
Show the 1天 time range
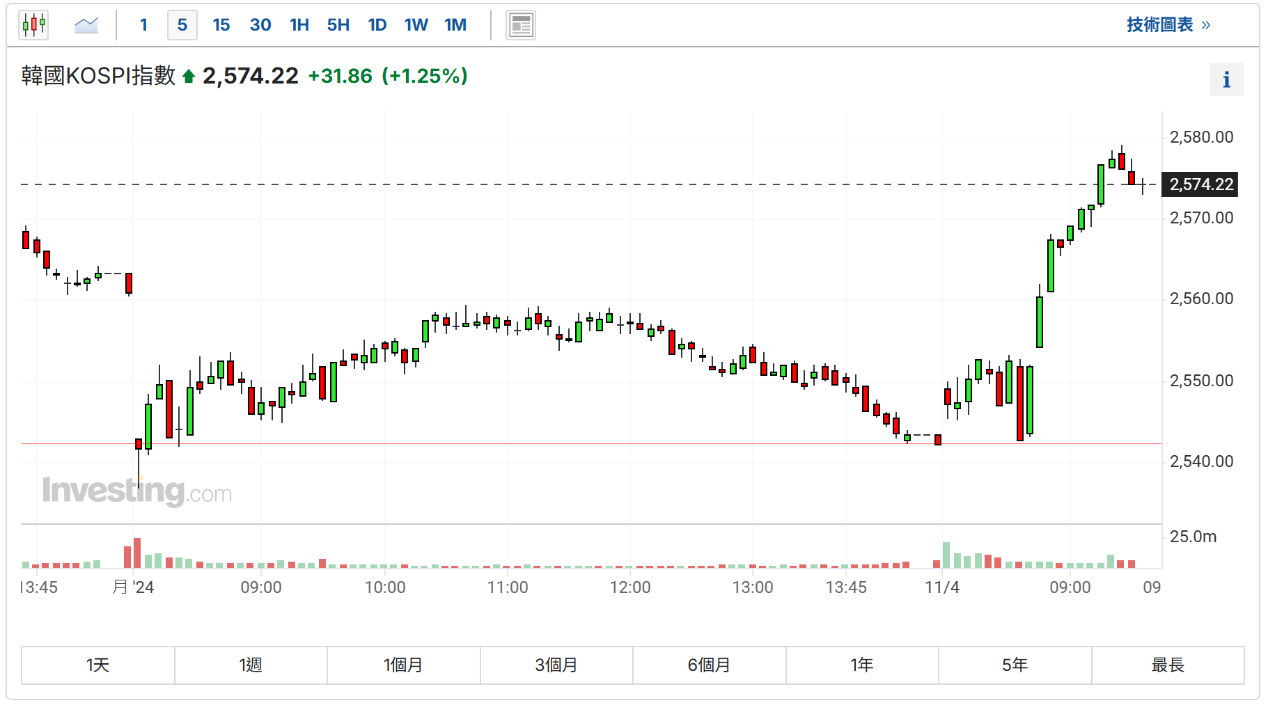point(98,665)
